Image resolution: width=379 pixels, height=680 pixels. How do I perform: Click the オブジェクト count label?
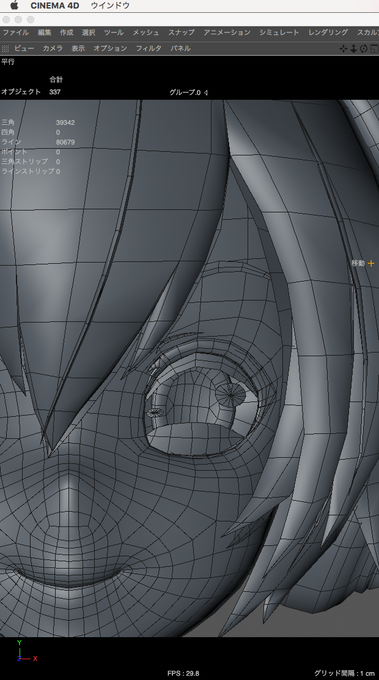21,92
